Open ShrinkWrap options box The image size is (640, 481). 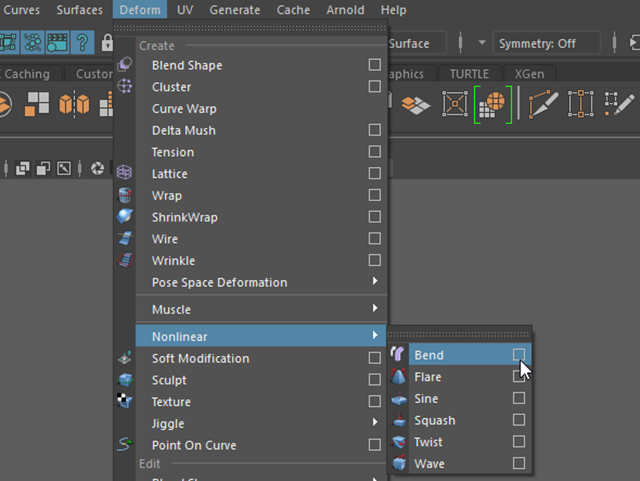pyautogui.click(x=374, y=216)
